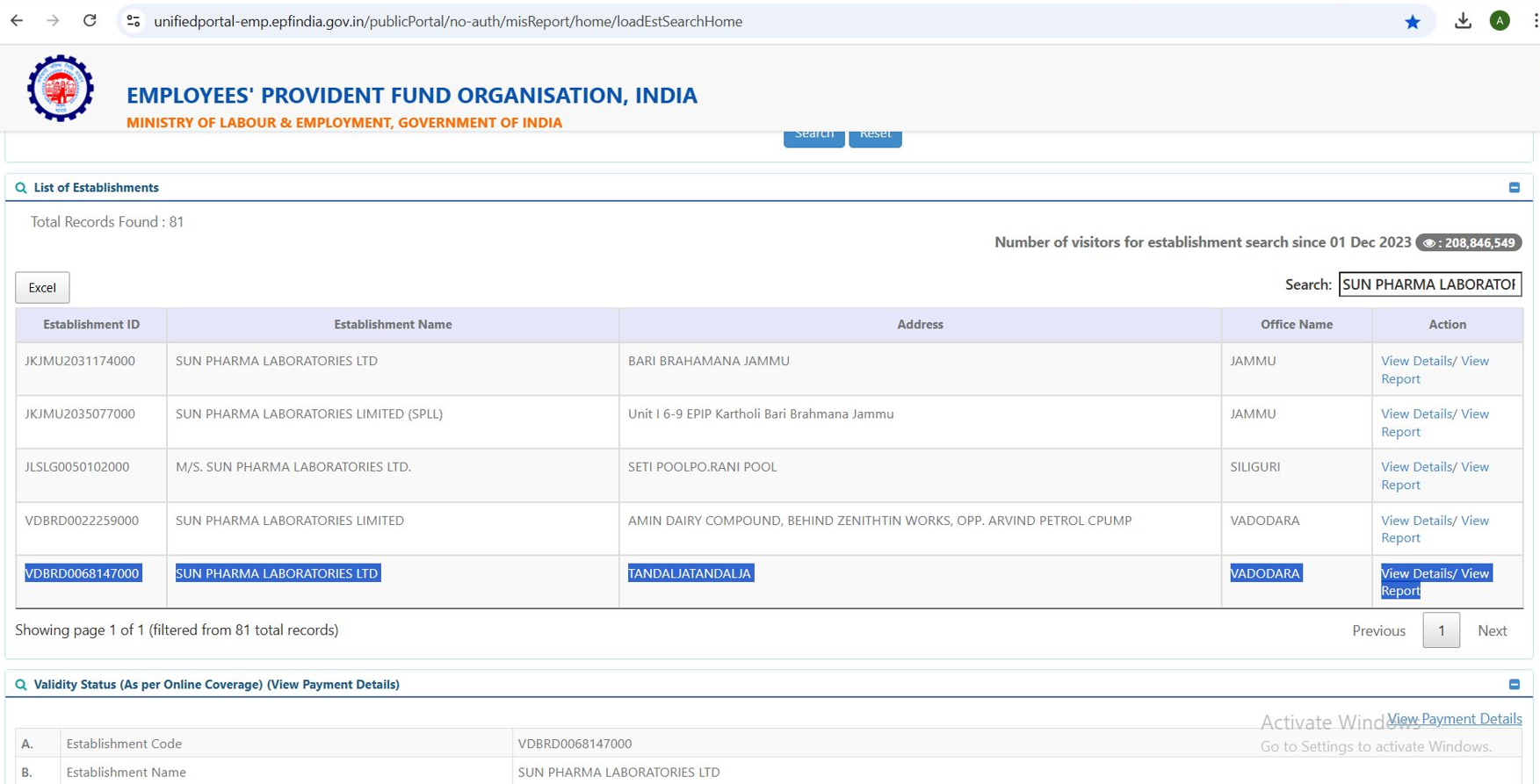
Task: Open View Details for VDBRD0022259000
Action: 1417,521
